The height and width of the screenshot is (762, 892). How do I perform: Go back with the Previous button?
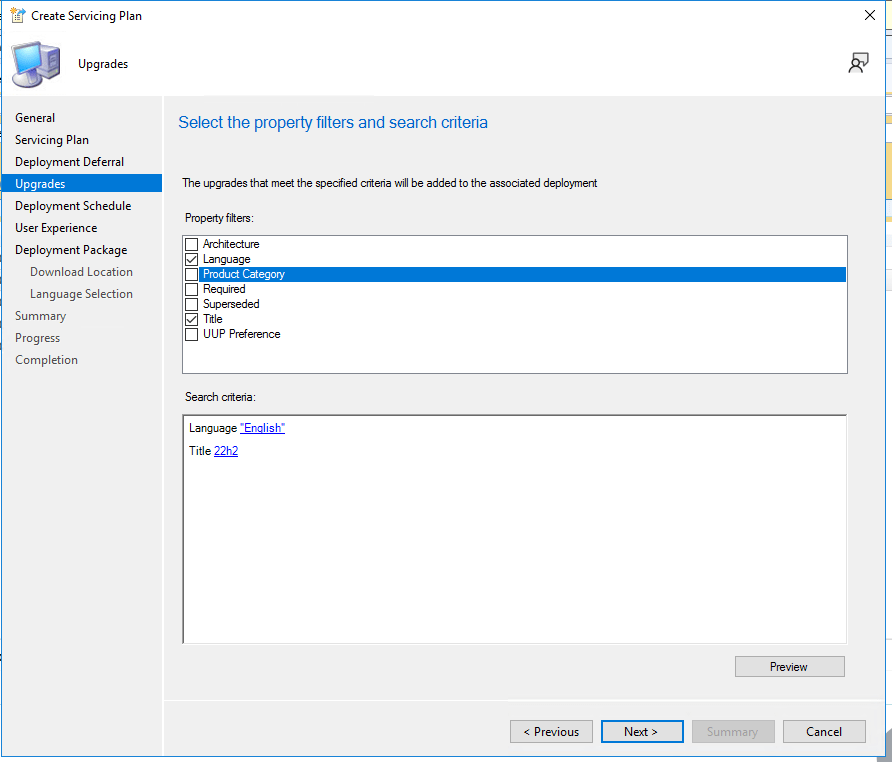pyautogui.click(x=551, y=731)
